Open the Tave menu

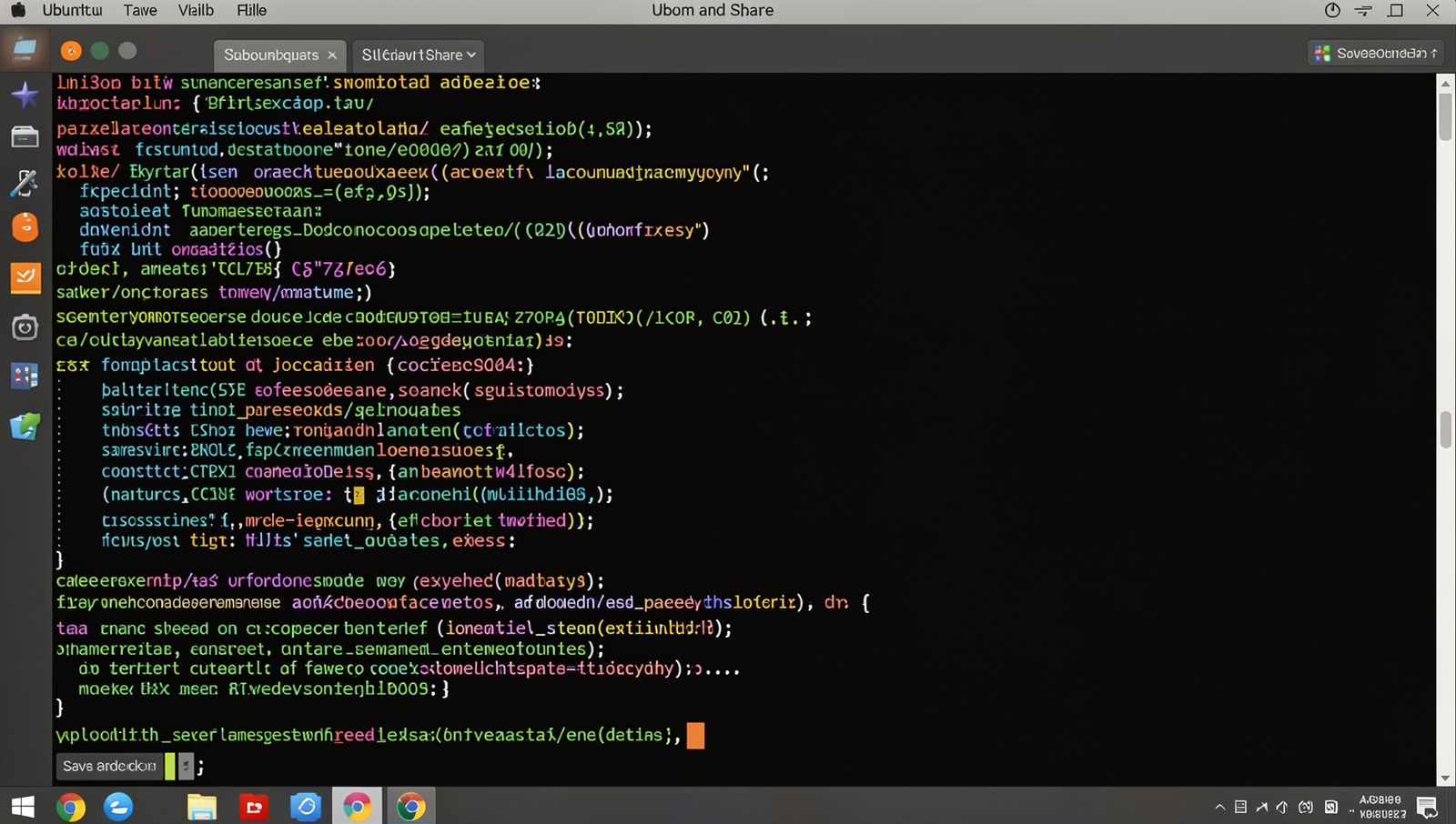pyautogui.click(x=140, y=10)
